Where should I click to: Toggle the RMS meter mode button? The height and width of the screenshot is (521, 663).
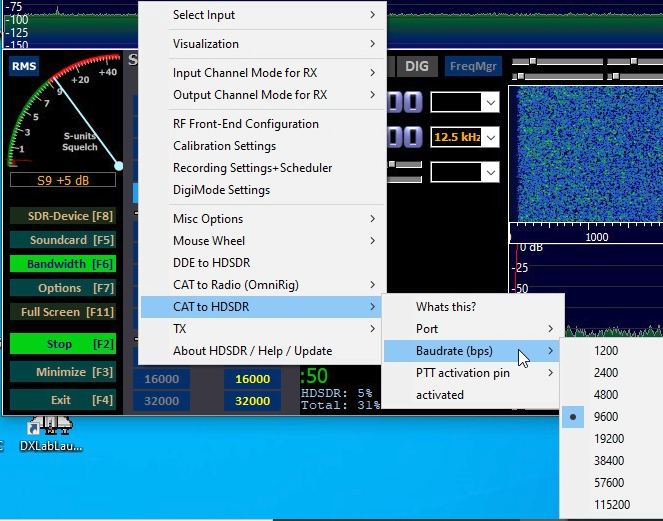tap(24, 66)
